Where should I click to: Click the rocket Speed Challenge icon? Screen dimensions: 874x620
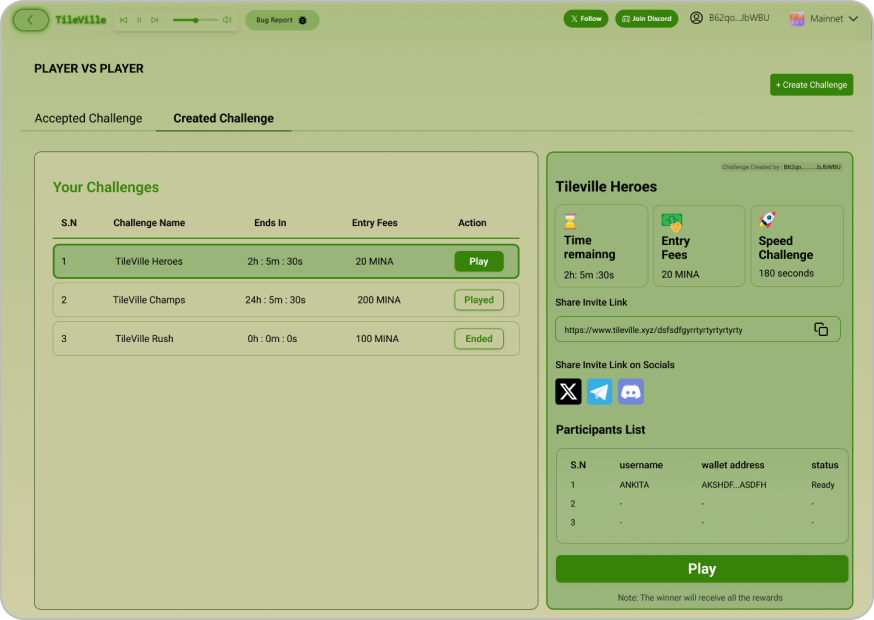(x=767, y=220)
